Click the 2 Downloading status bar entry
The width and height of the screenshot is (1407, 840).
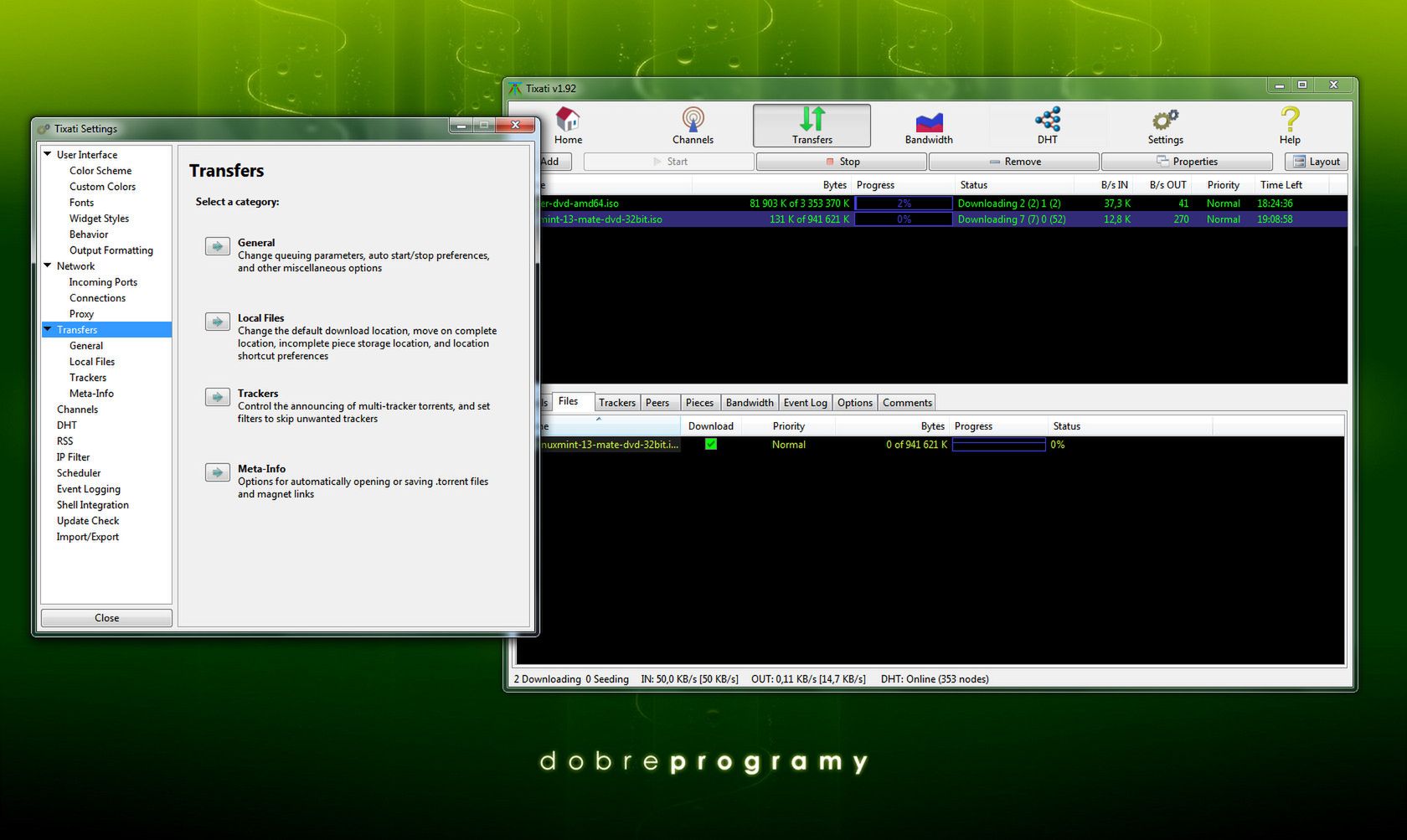[547, 679]
